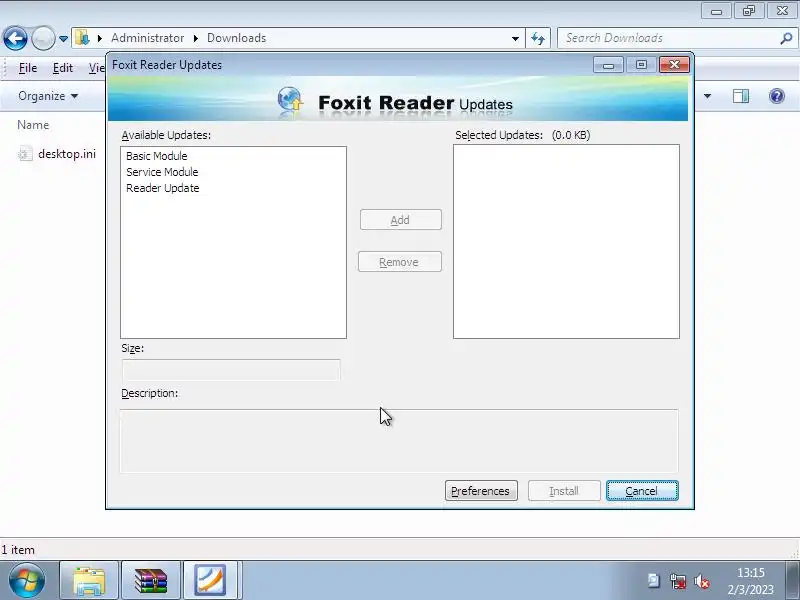
Task: Click the Add button
Action: coord(401,219)
